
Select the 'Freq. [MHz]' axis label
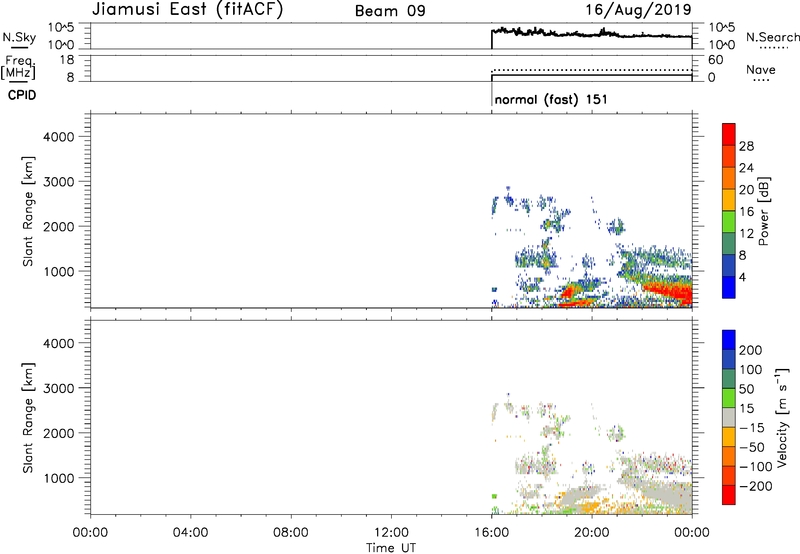click(x=18, y=67)
